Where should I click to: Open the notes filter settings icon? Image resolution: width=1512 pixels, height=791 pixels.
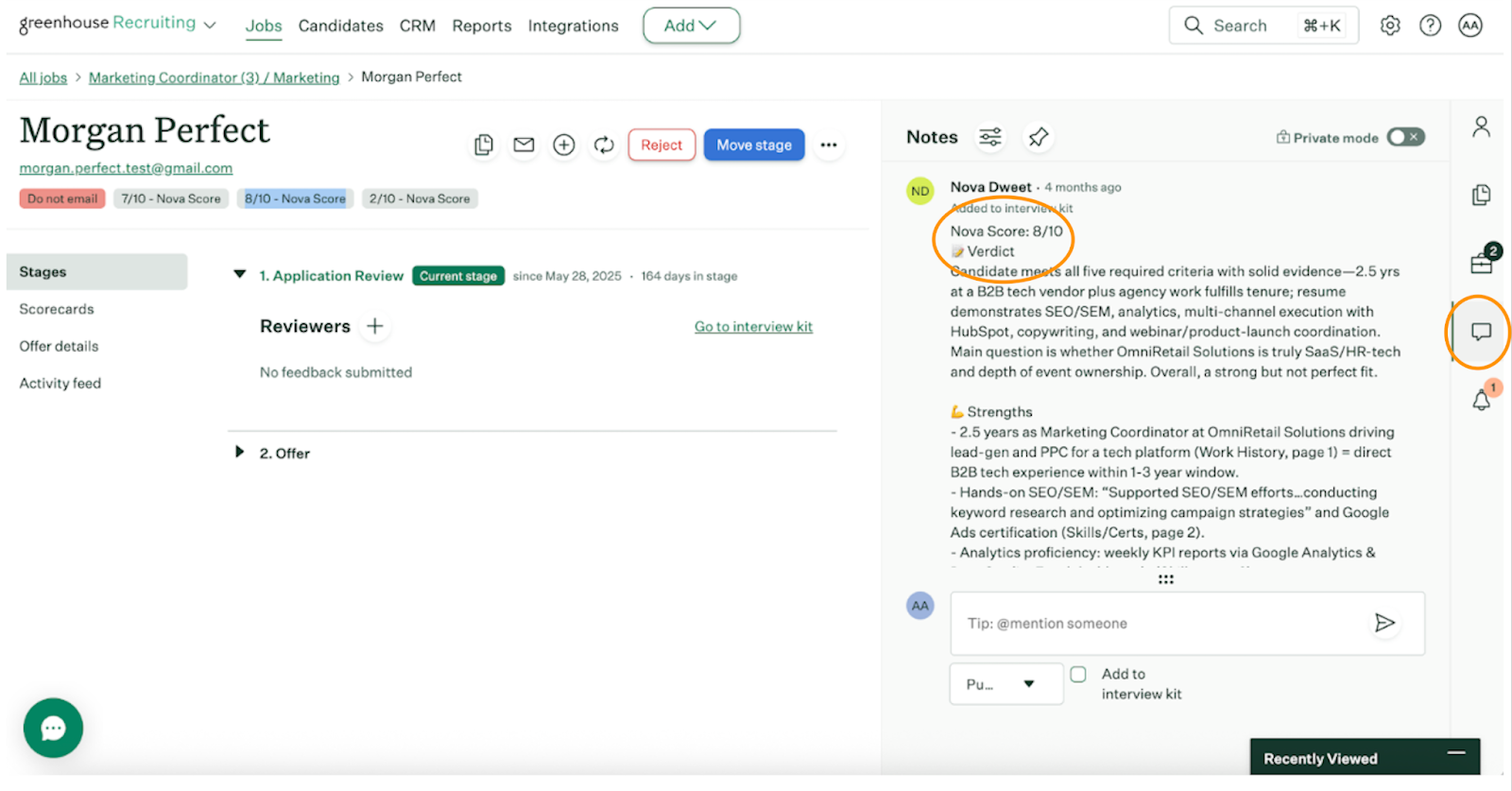tap(990, 137)
